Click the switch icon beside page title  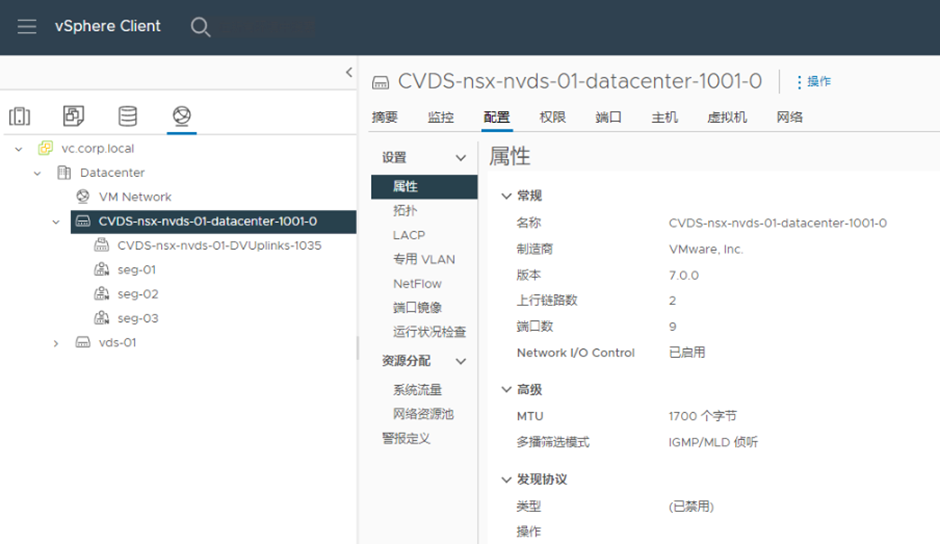click(x=381, y=83)
